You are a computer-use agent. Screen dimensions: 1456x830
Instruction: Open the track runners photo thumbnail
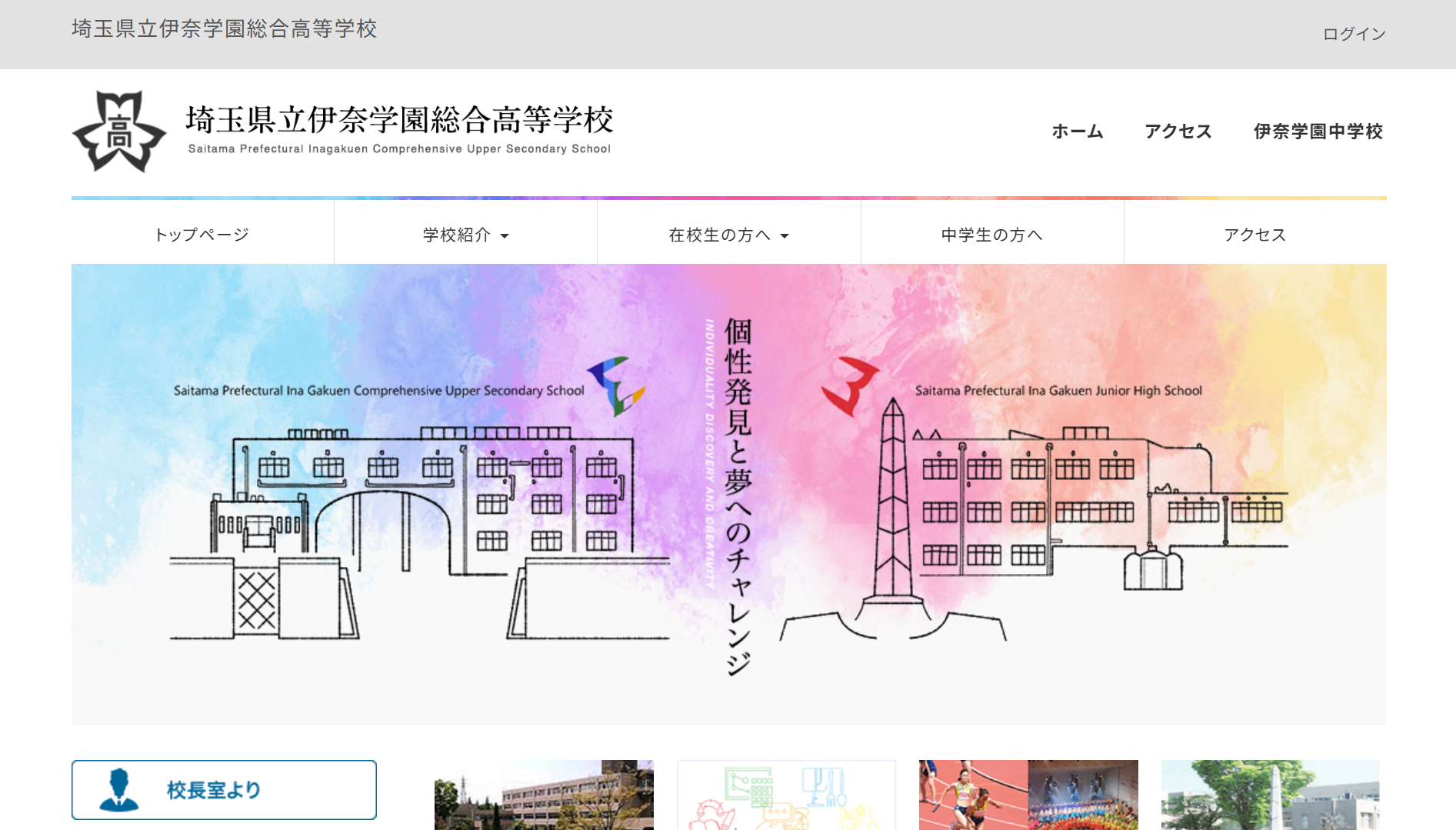point(1028,795)
